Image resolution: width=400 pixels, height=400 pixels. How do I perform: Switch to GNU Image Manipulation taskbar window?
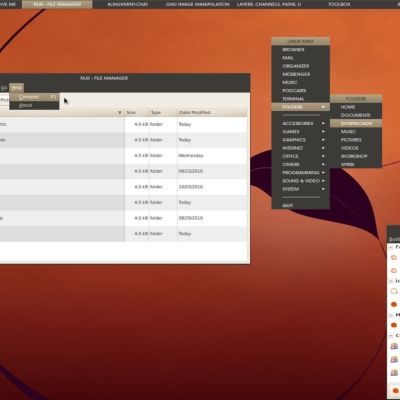pyautogui.click(x=198, y=4)
